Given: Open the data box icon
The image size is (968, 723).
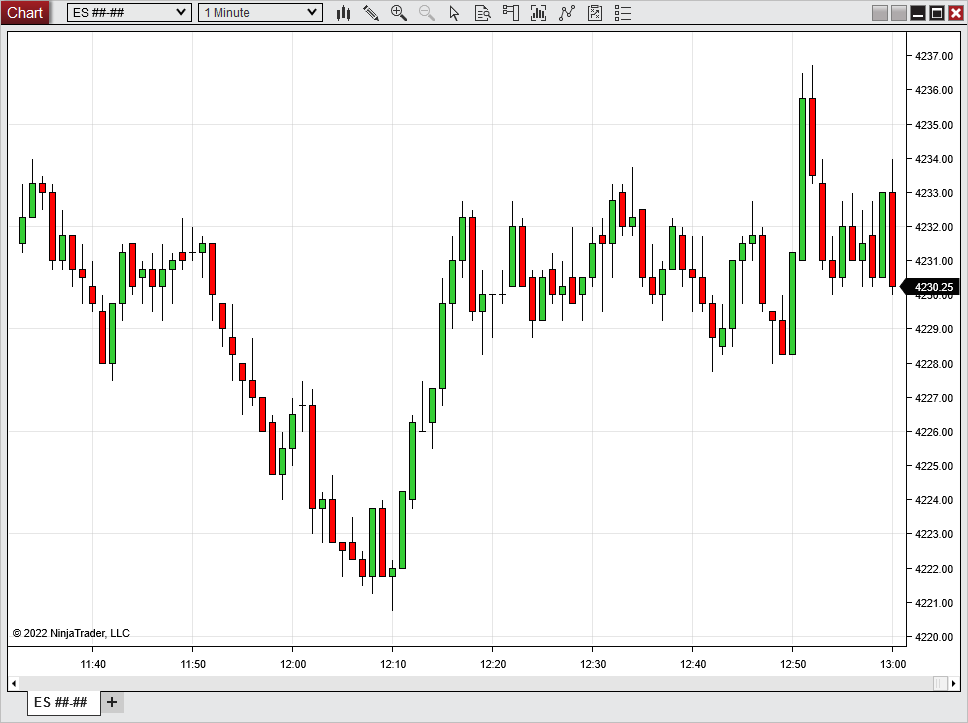Looking at the screenshot, I should click(x=483, y=13).
